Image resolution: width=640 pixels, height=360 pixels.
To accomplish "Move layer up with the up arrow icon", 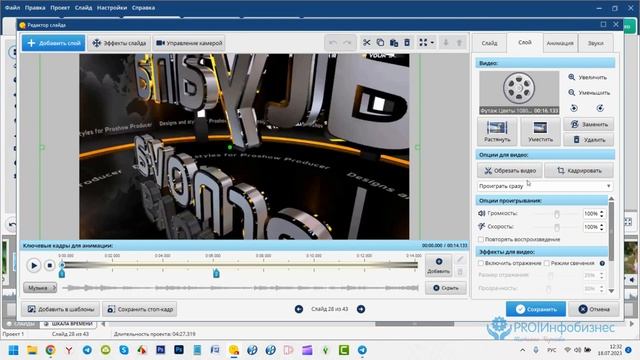I will 459,42.
